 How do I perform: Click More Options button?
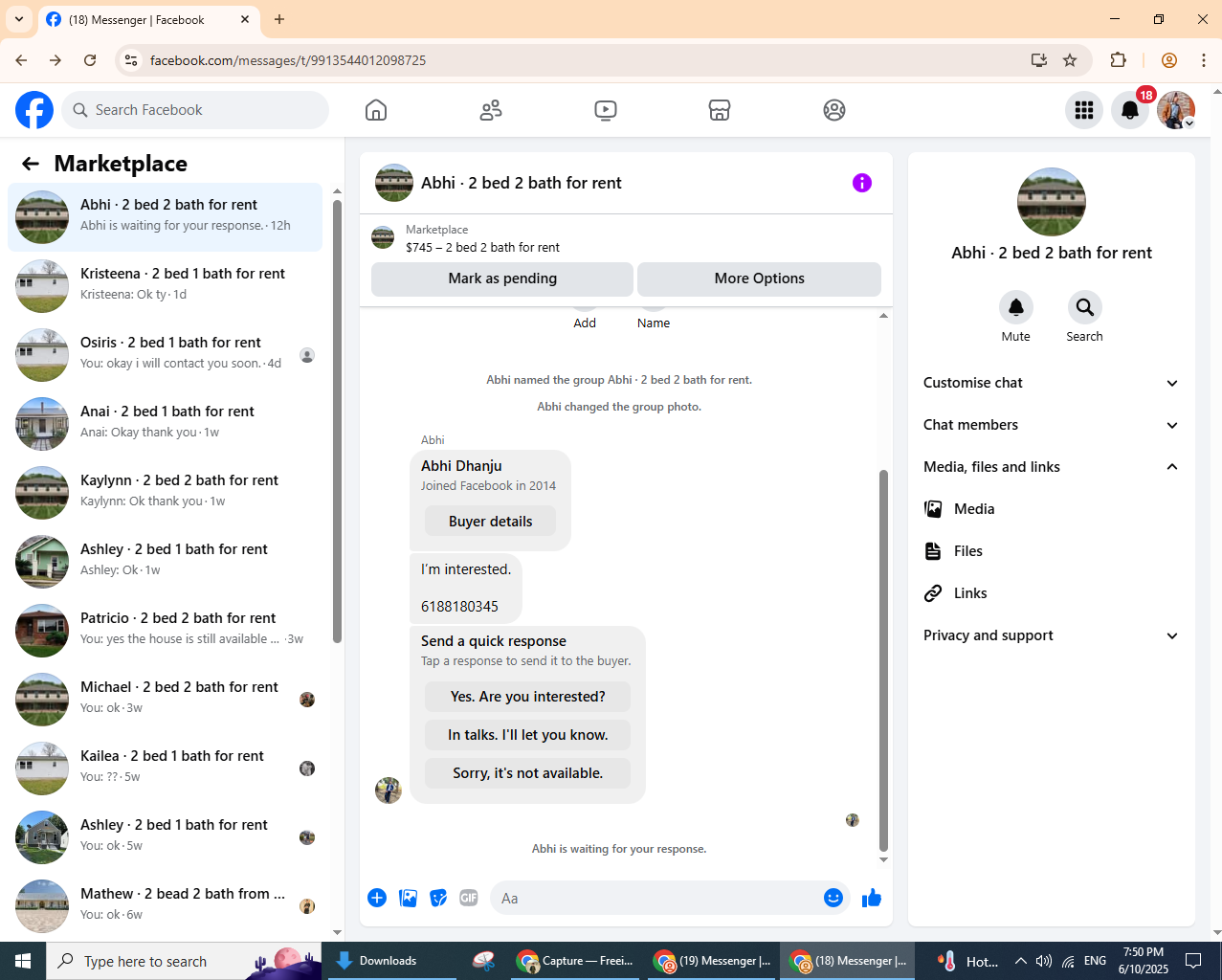pyautogui.click(x=759, y=278)
